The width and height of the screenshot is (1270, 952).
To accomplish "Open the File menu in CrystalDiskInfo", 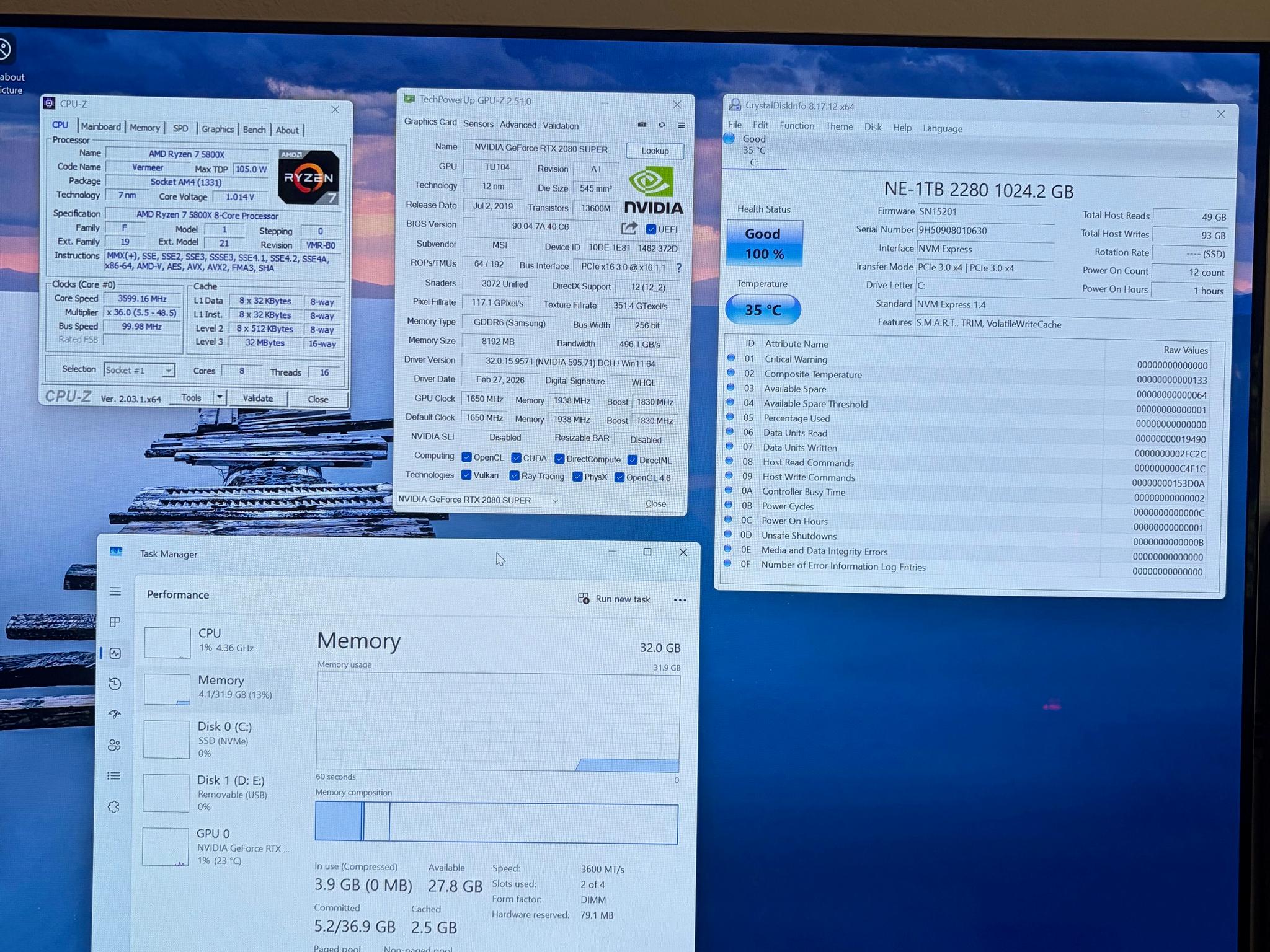I will click(x=735, y=125).
